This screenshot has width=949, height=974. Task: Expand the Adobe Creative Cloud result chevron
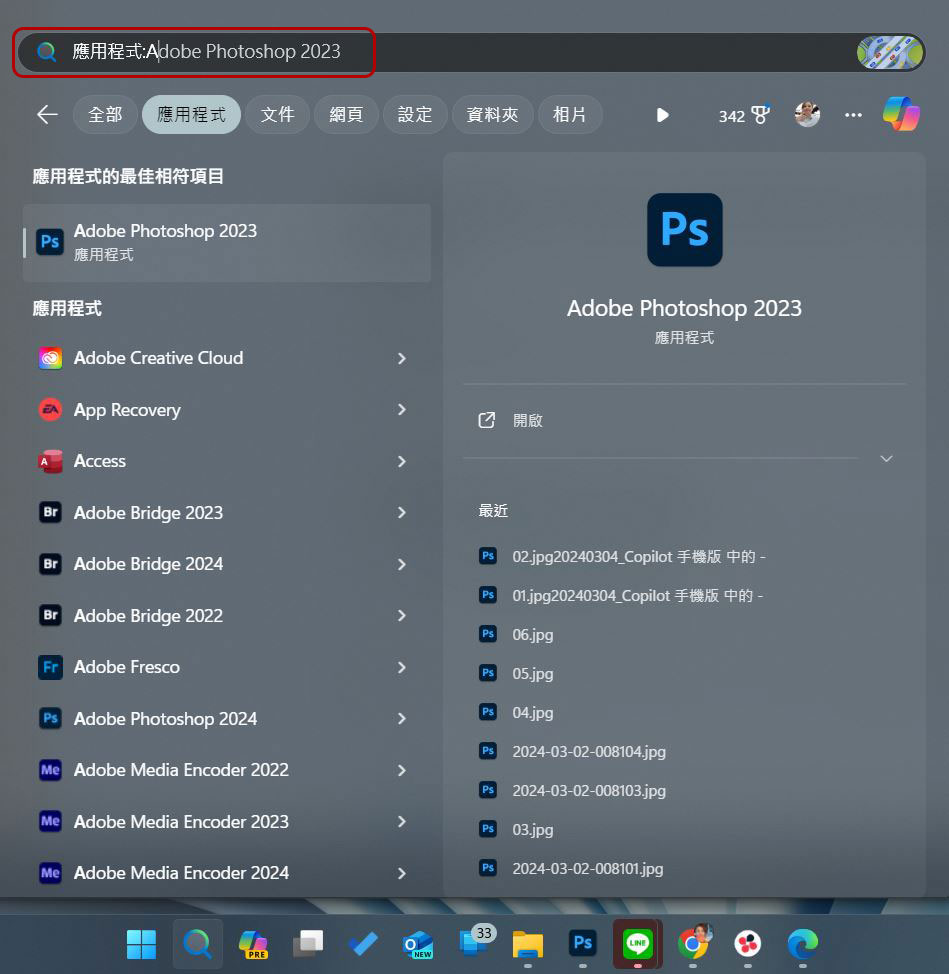click(402, 358)
